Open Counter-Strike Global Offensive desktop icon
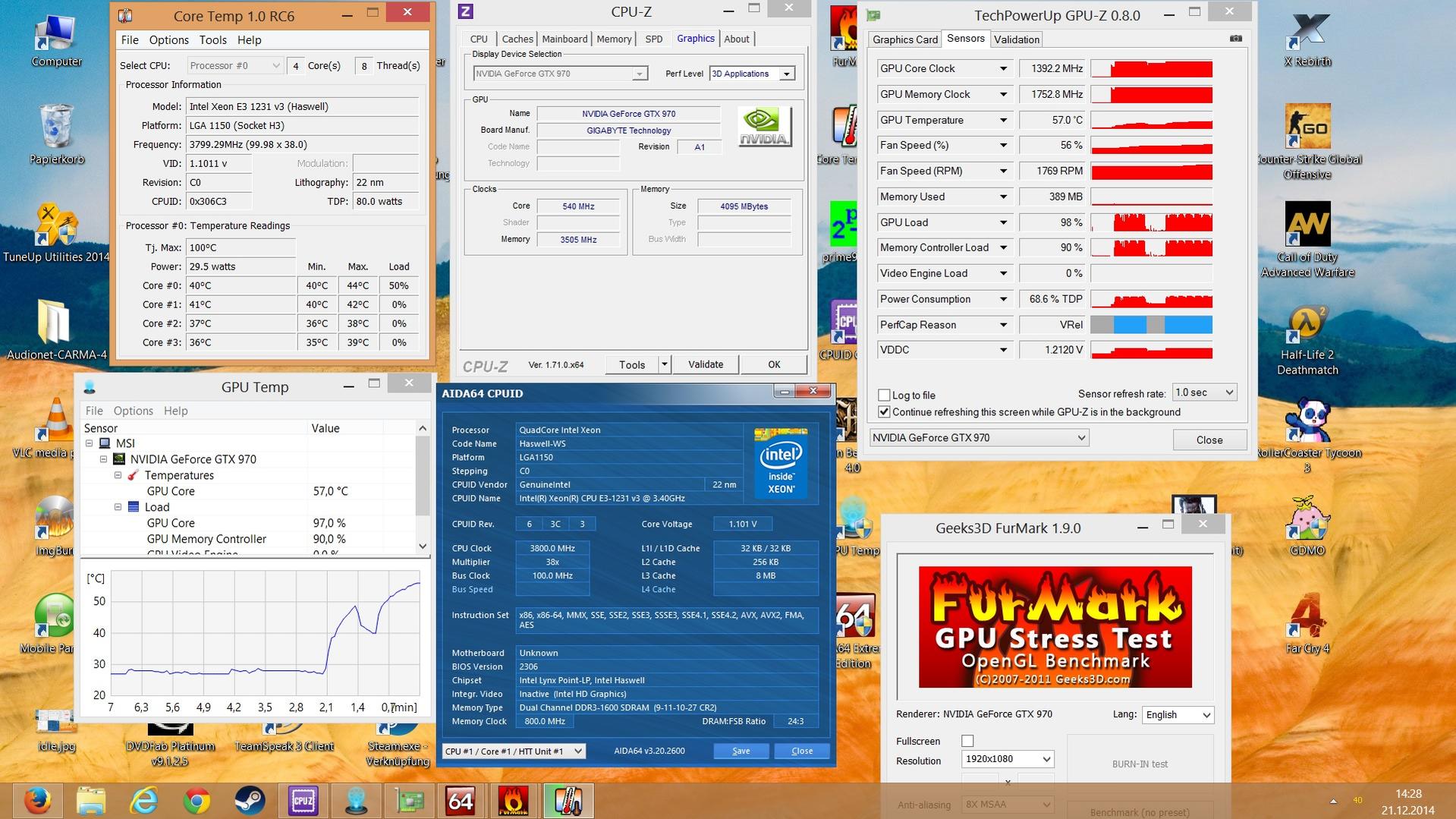The width and height of the screenshot is (1456, 819). (x=1307, y=141)
